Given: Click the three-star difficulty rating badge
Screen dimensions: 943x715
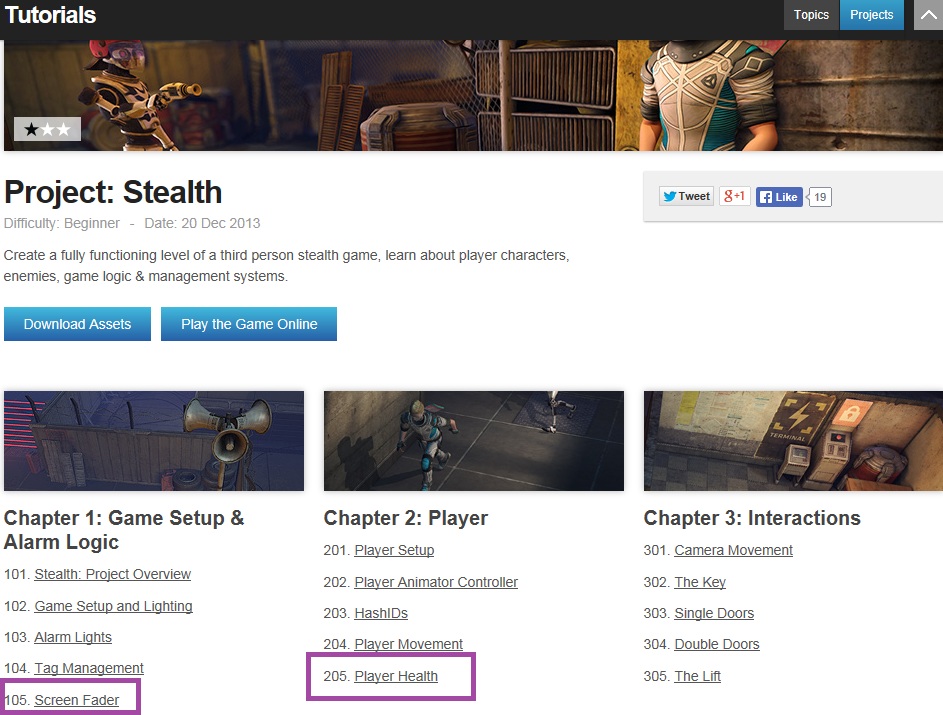Looking at the screenshot, I should click(x=48, y=129).
